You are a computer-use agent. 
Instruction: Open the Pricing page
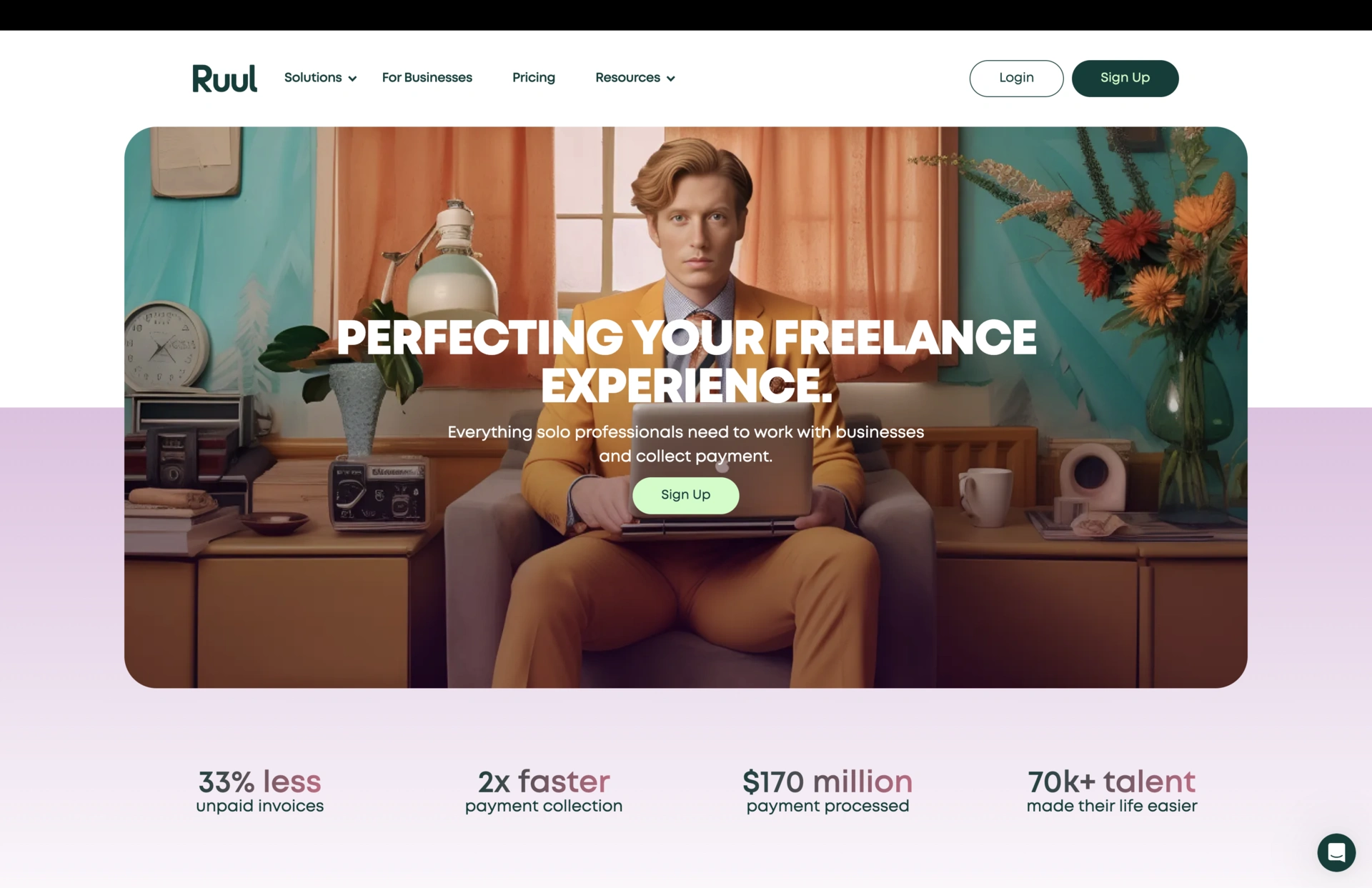coord(534,77)
